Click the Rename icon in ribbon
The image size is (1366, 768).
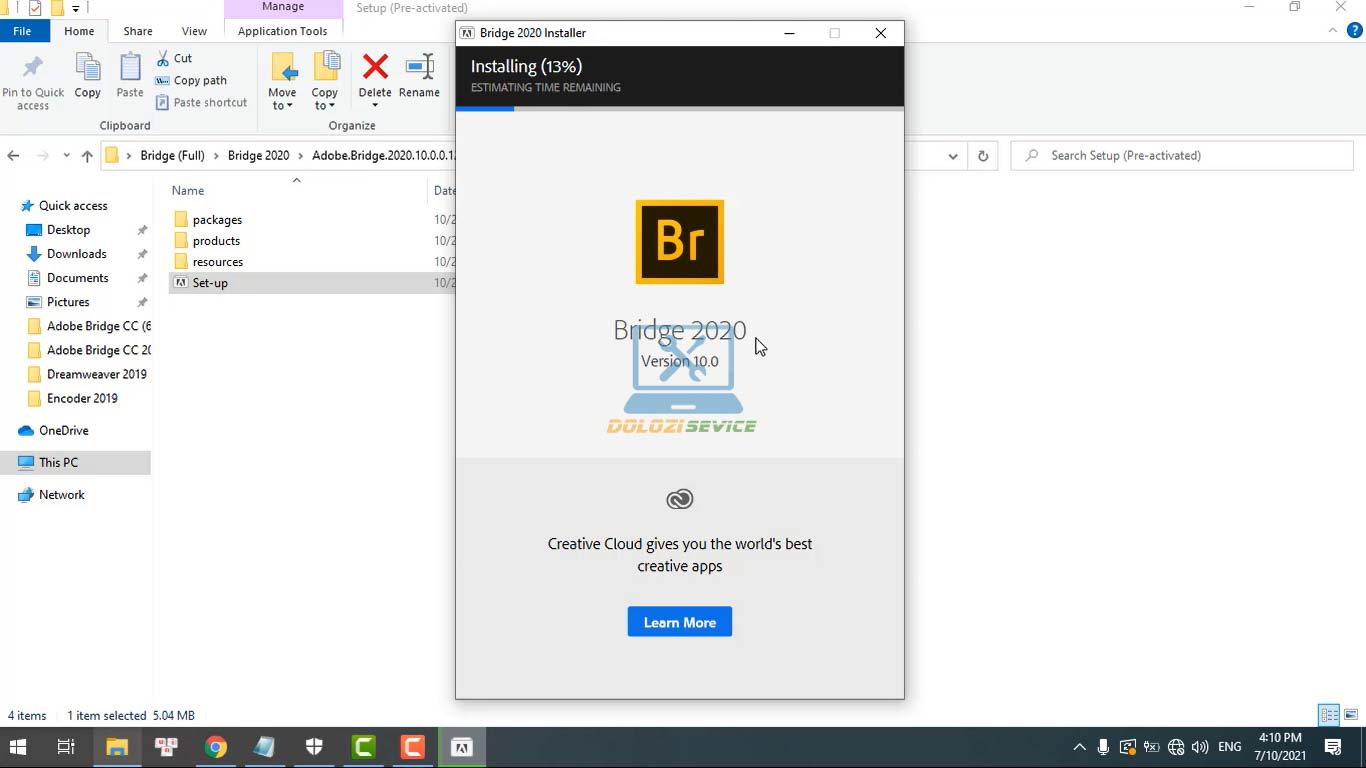click(x=419, y=68)
